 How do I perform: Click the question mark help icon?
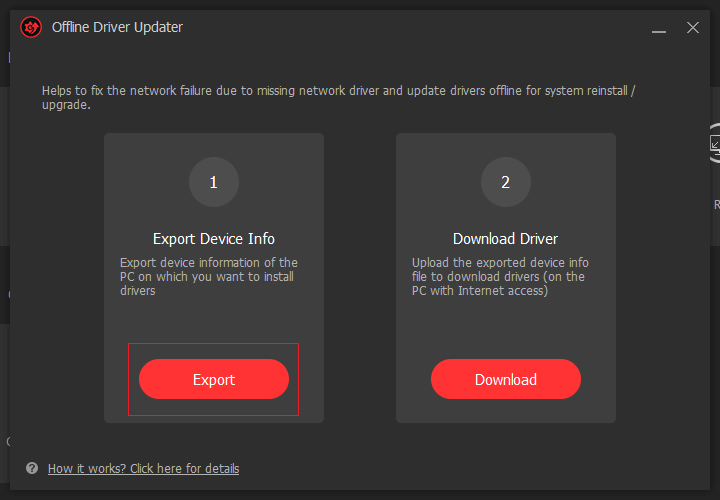tap(32, 468)
